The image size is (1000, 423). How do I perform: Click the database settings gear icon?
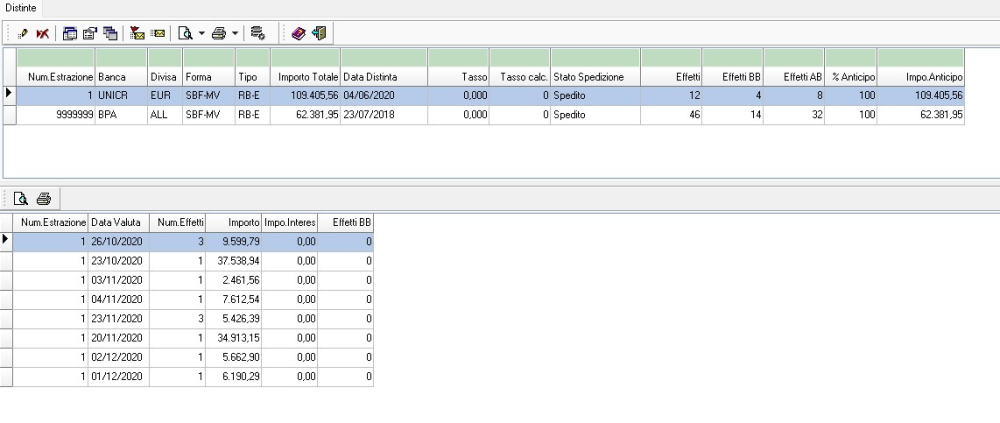click(257, 33)
